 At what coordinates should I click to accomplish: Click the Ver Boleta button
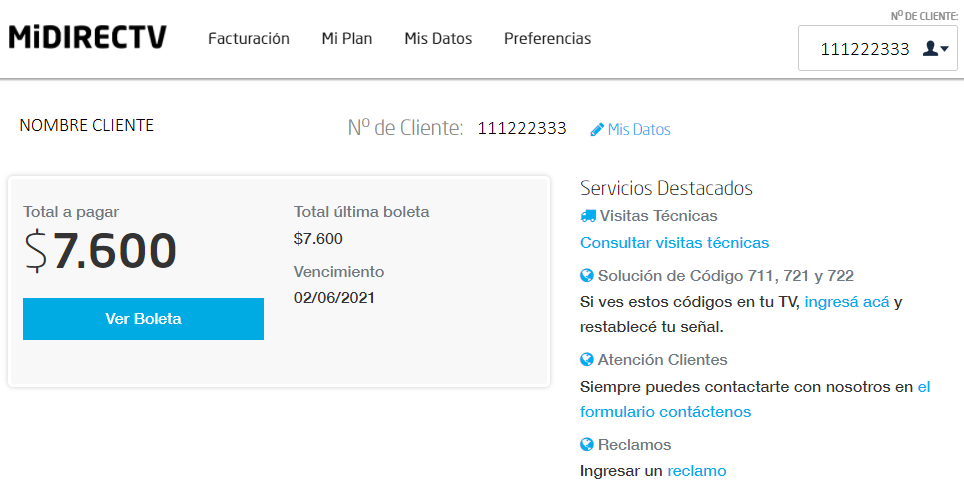point(143,319)
